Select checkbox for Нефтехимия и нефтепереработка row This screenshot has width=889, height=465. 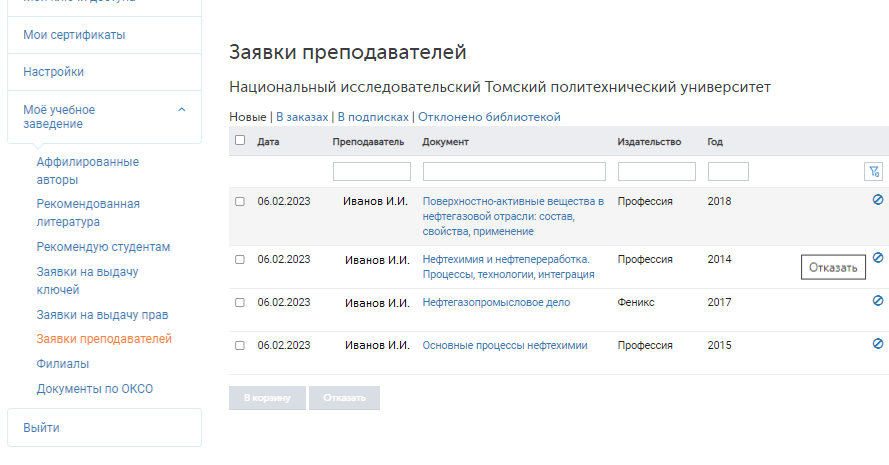coord(240,259)
